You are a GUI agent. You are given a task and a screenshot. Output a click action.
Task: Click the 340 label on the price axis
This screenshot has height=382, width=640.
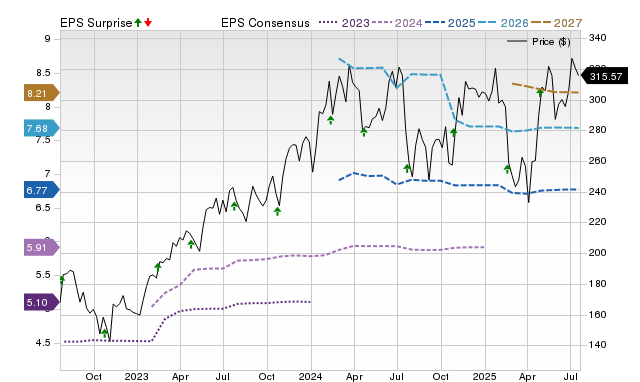click(598, 38)
